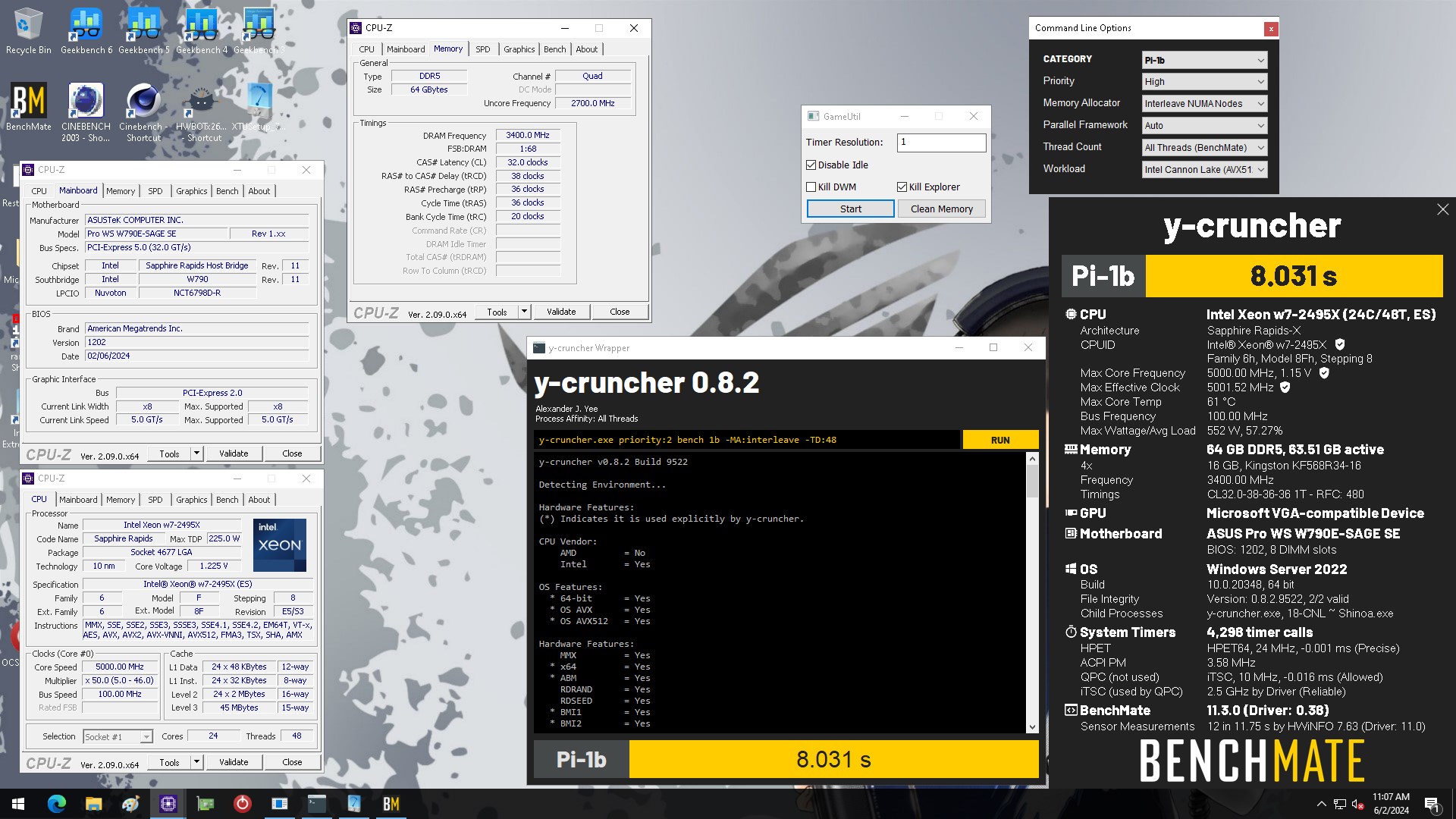Expand the Tools arrow in CPU-Z Memory window
Image resolution: width=1456 pixels, height=819 pixels.
(x=524, y=312)
